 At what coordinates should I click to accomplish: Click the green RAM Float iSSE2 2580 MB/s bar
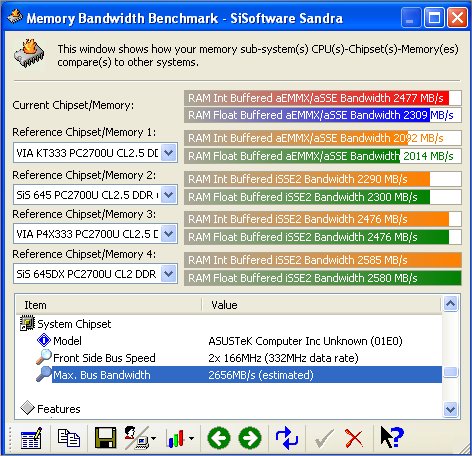pyautogui.click(x=322, y=278)
